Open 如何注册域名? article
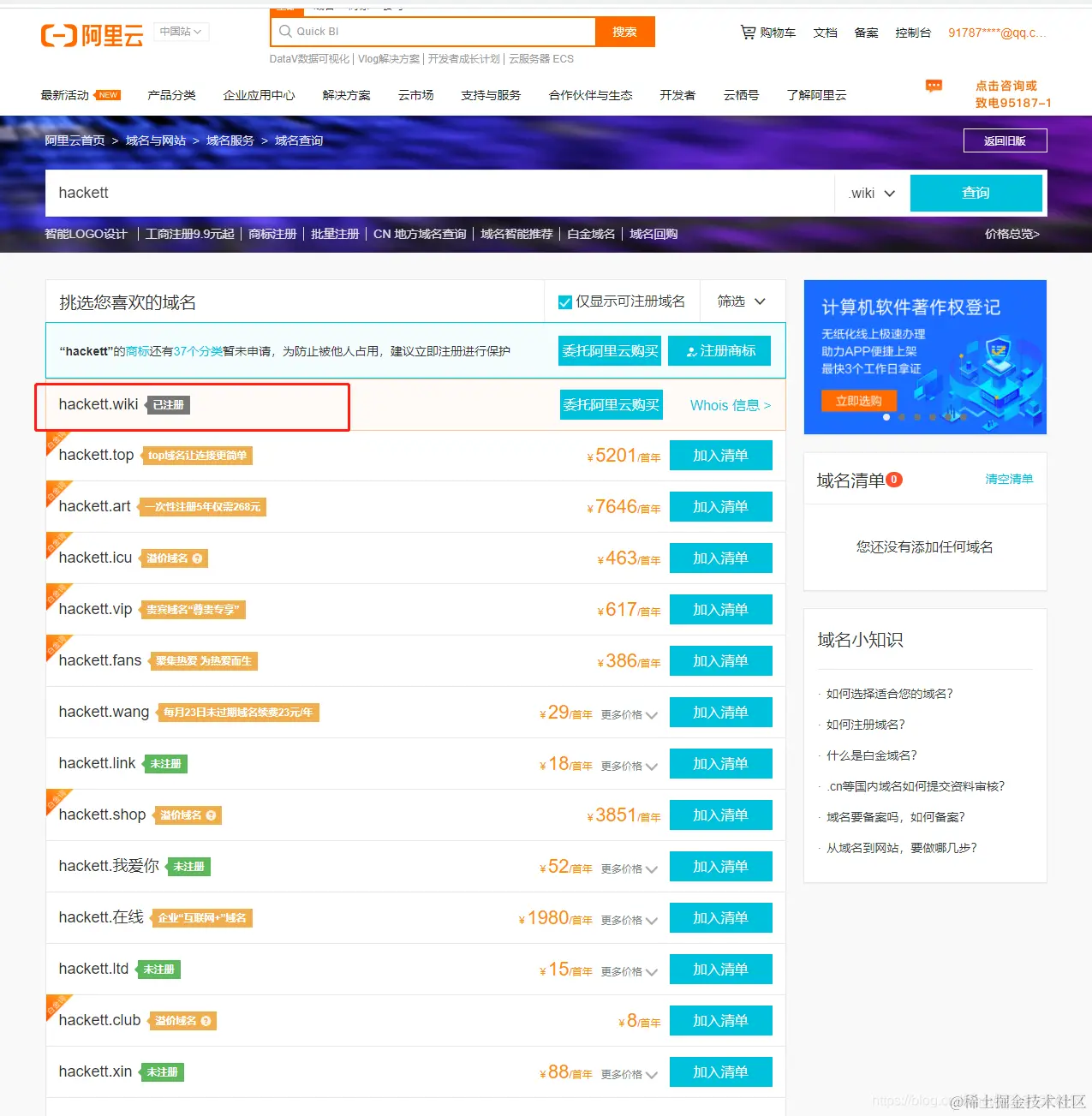The image size is (1092, 1116). click(865, 725)
